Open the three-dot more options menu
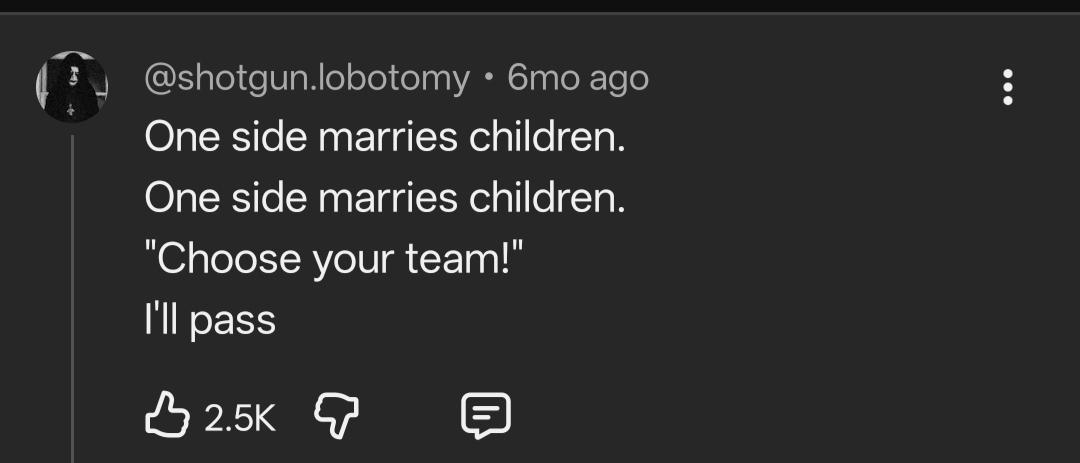 coord(1008,87)
